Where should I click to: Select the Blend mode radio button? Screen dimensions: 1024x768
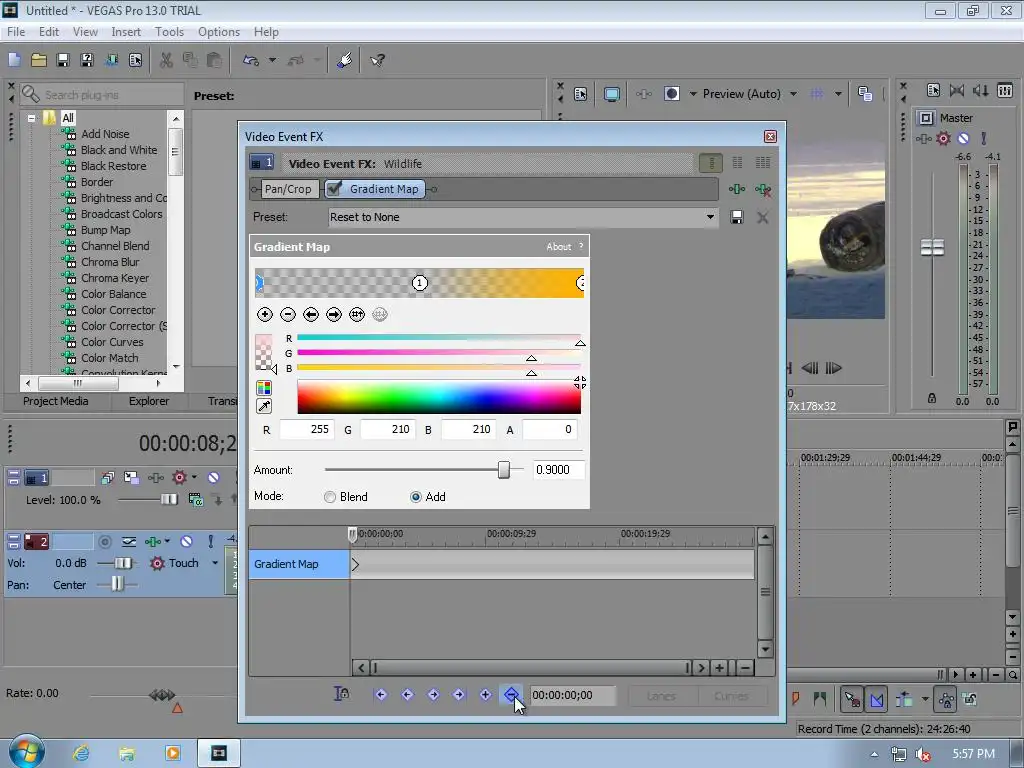coord(330,497)
